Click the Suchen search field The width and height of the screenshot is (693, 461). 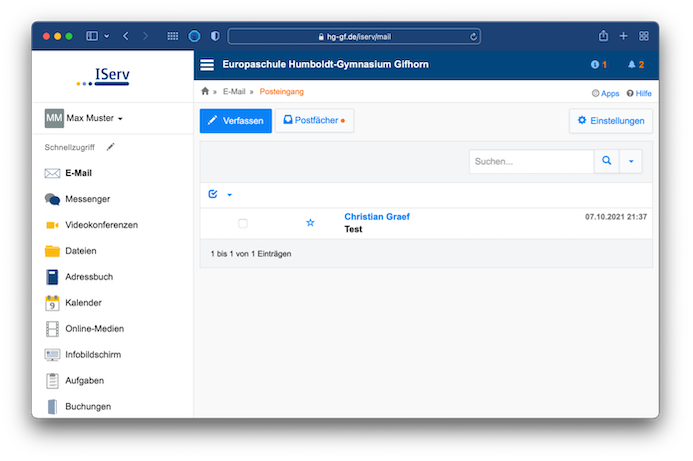(x=532, y=161)
